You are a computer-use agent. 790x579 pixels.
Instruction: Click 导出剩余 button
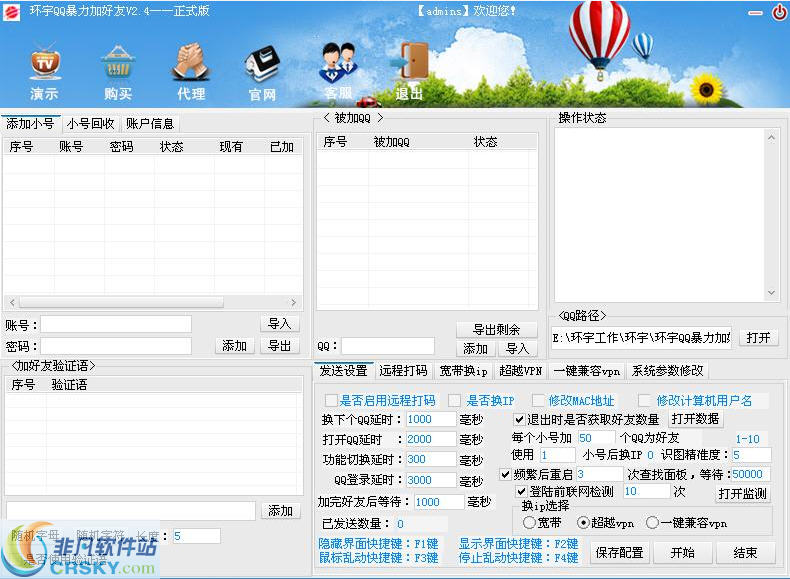(496, 330)
